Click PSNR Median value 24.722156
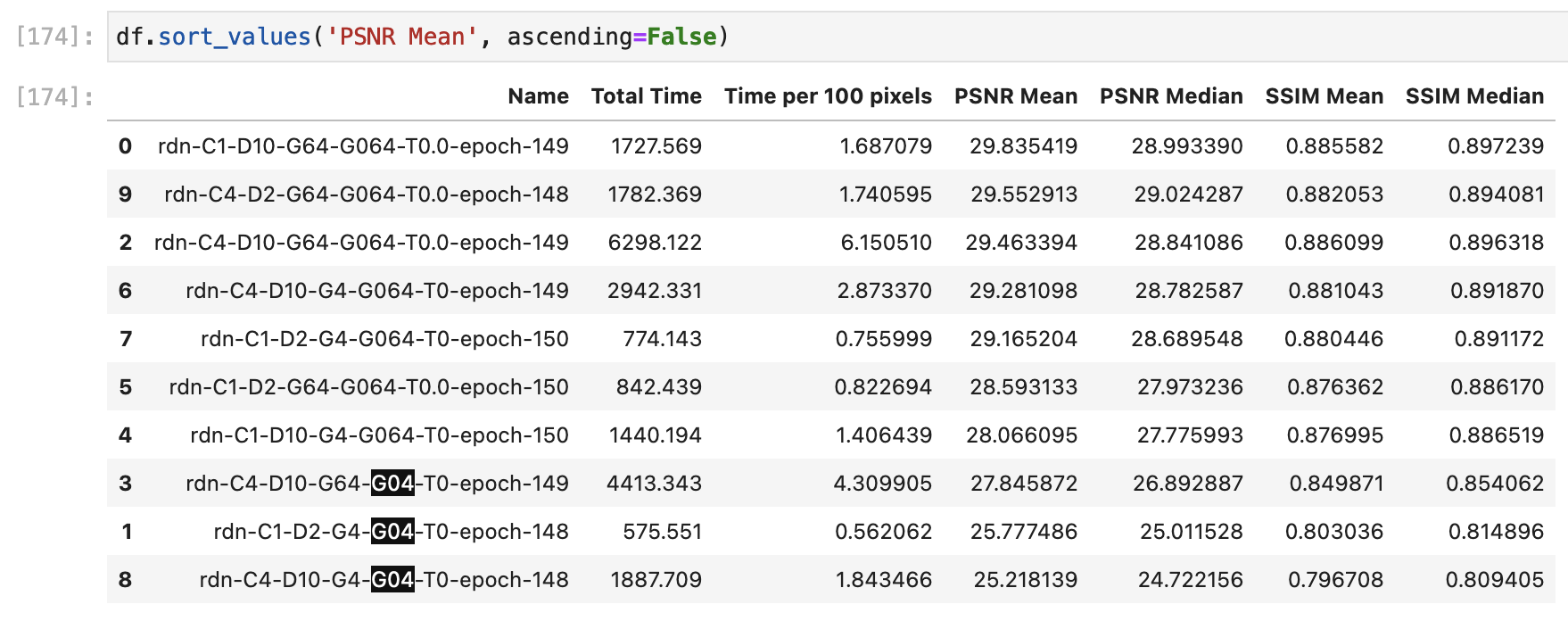Viewport: 1568px width, 621px height. pos(1190,580)
